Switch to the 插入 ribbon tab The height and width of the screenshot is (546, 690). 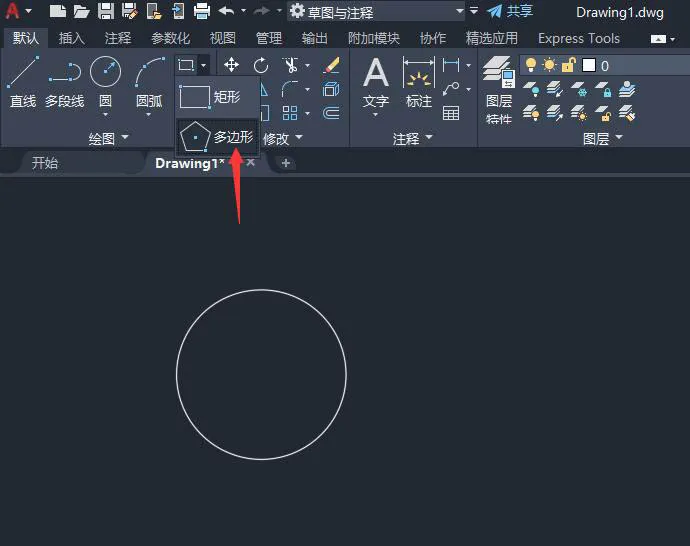(72, 38)
